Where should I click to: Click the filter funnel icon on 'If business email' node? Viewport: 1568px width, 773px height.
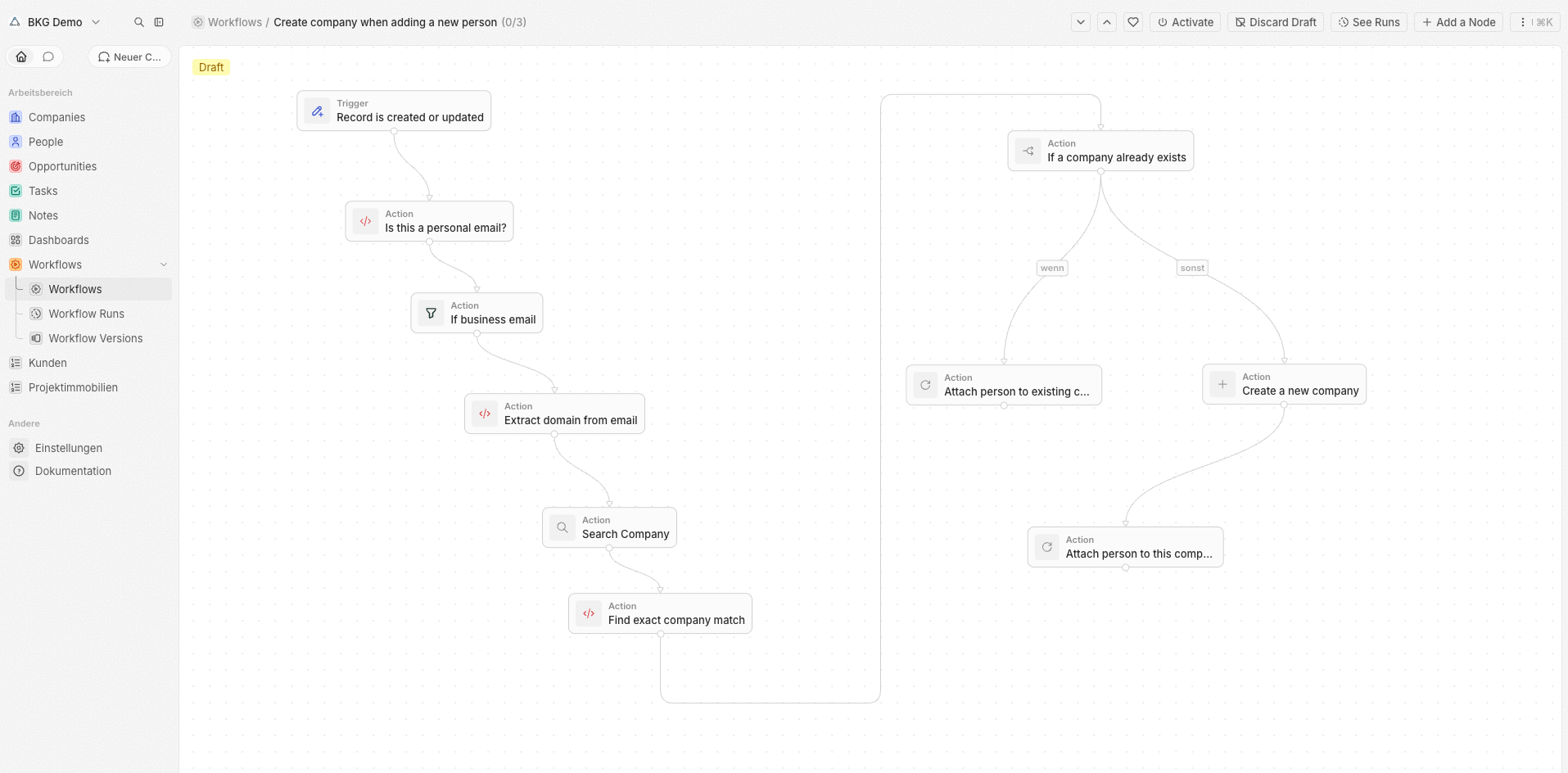tap(431, 313)
